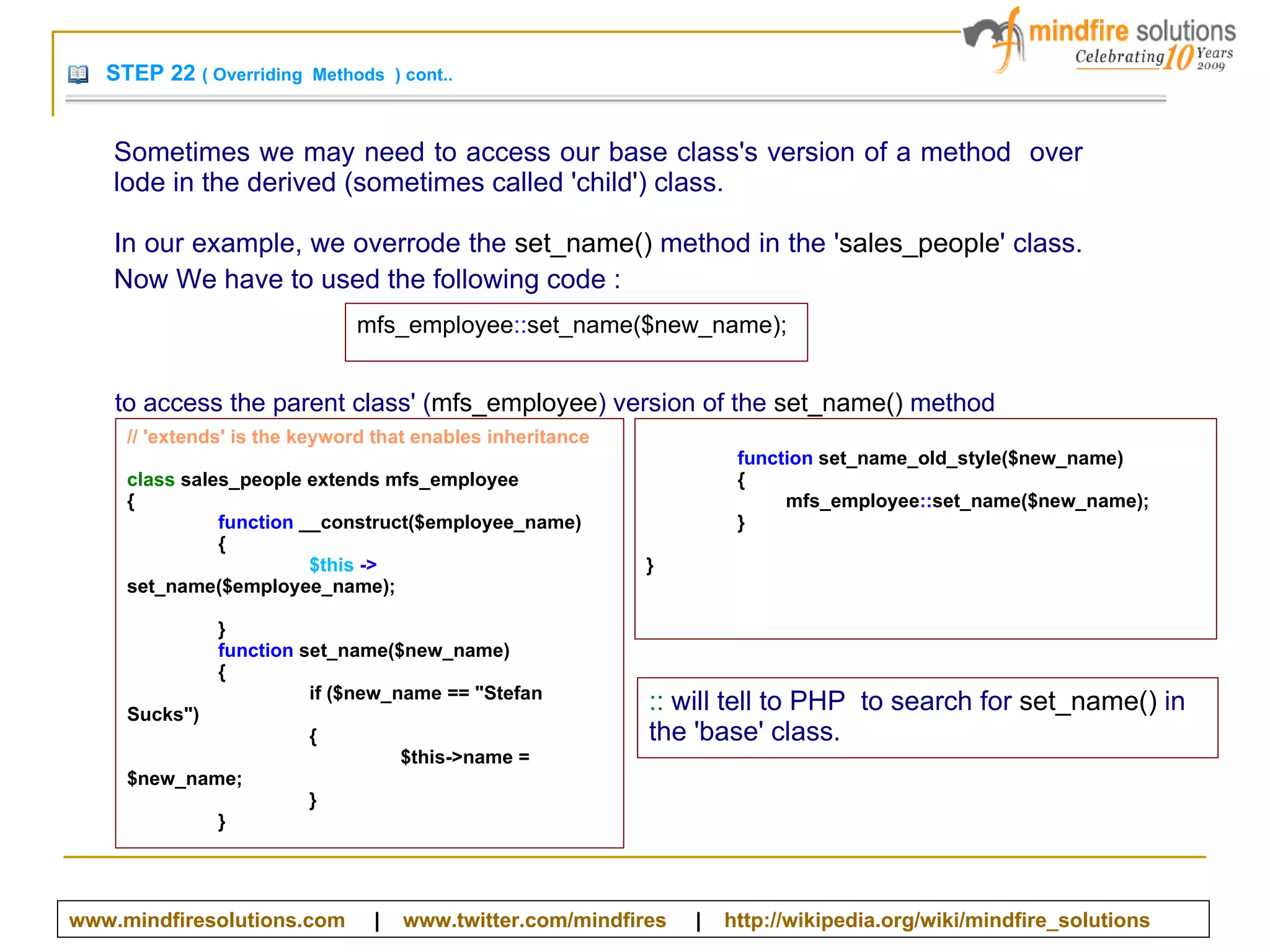
Task: Click the '( Overriding Methods ) cont..' subtitle
Action: 327,75
